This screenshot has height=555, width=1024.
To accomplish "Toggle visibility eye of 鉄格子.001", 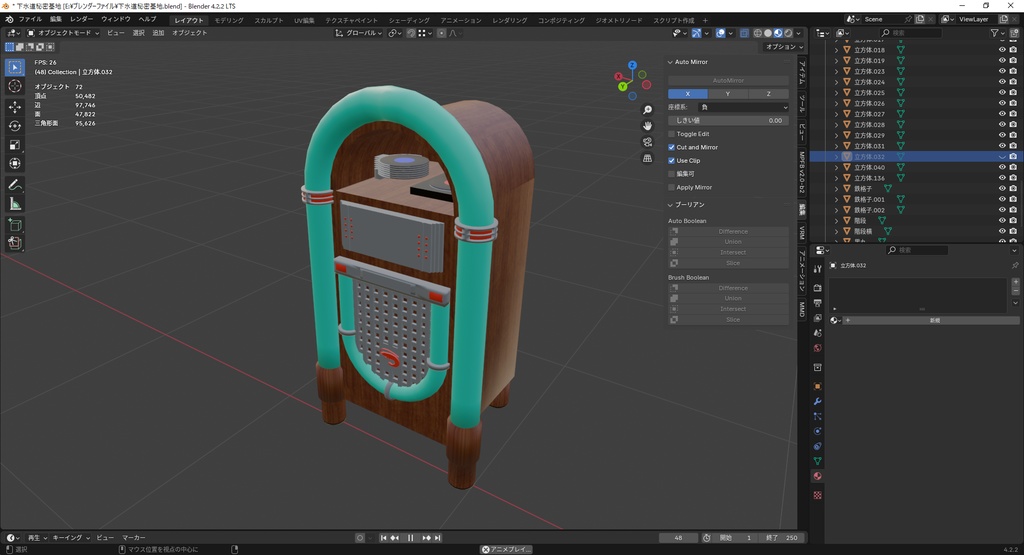I will [1002, 199].
